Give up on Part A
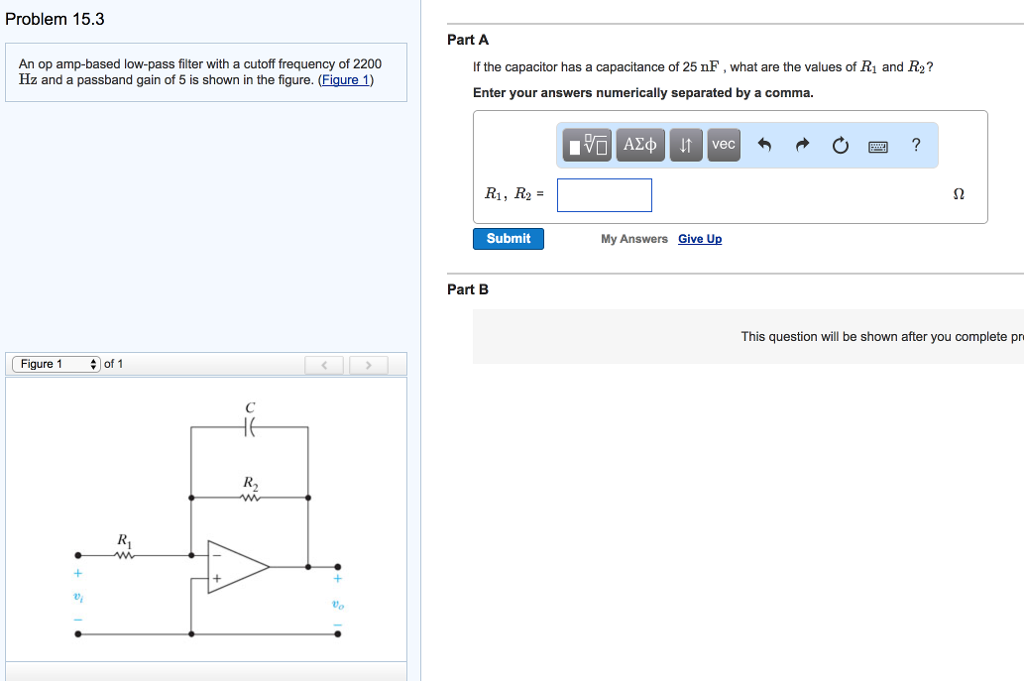This screenshot has width=1024, height=681. pyautogui.click(x=700, y=239)
